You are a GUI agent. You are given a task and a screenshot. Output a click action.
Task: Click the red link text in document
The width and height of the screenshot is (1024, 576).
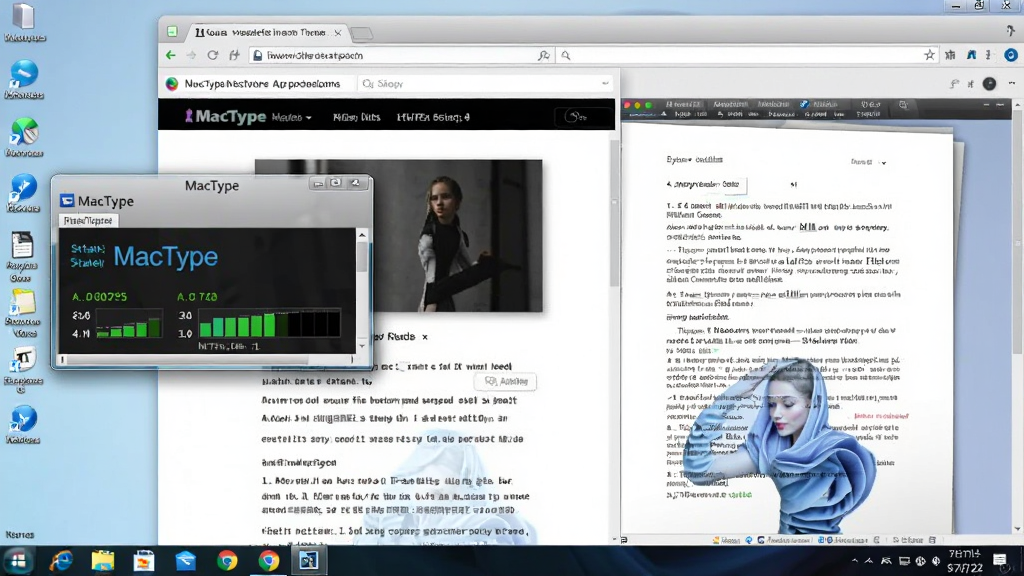[881, 416]
